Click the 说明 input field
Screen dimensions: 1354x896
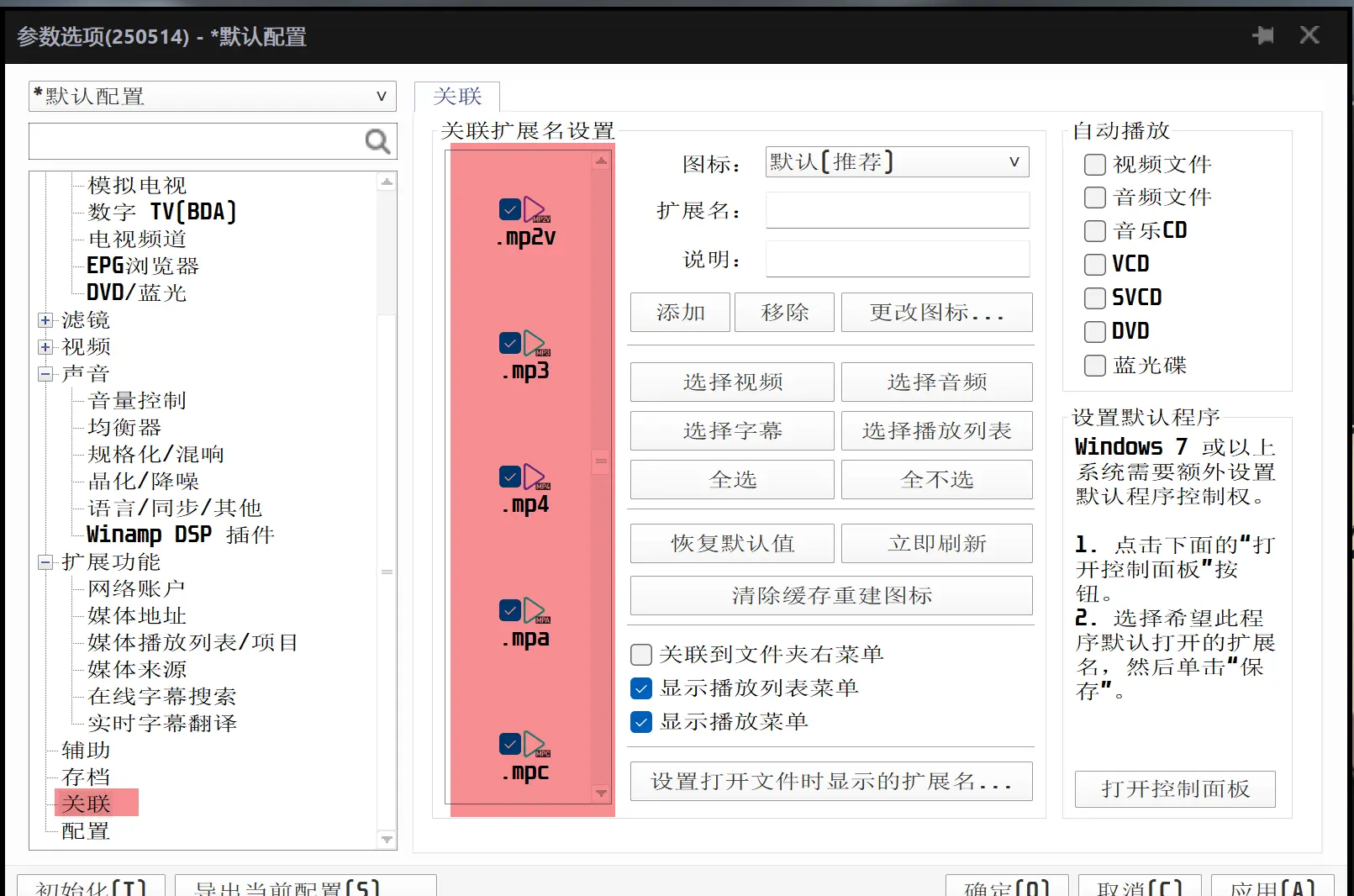click(897, 259)
